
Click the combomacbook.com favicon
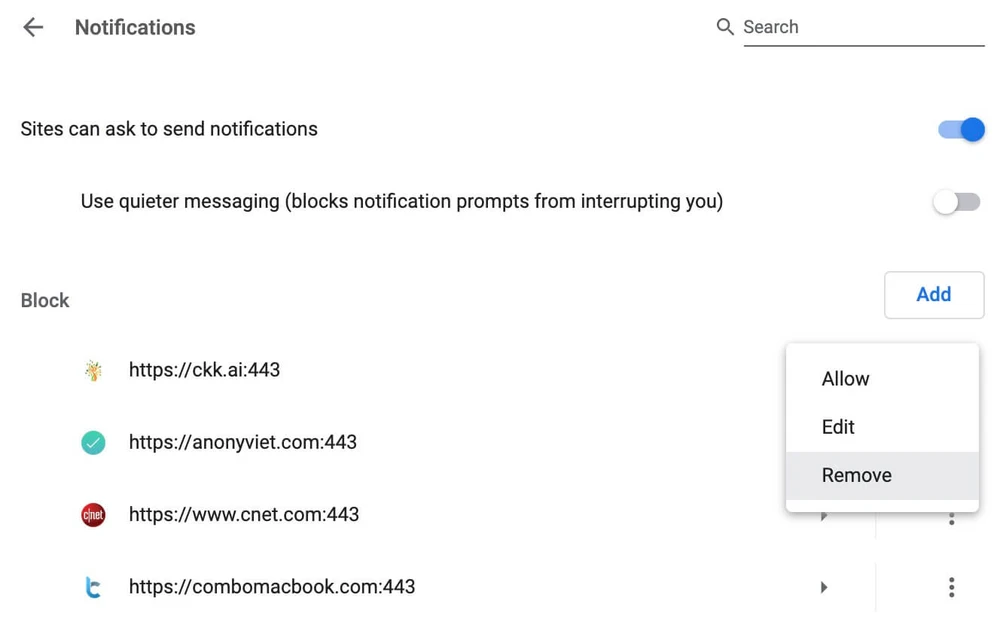93,588
